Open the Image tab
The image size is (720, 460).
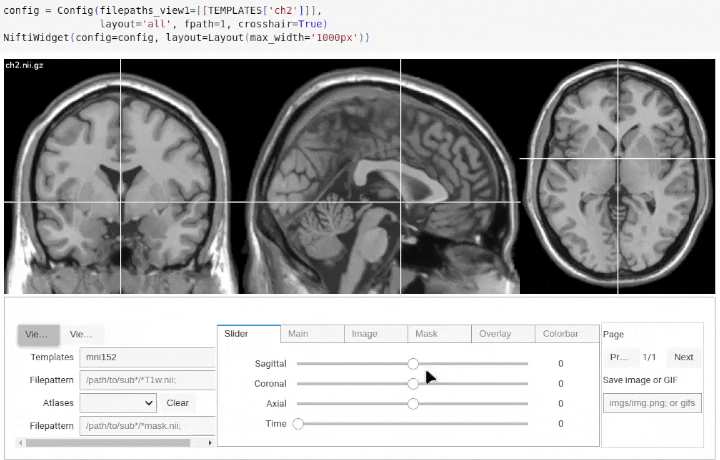376,334
